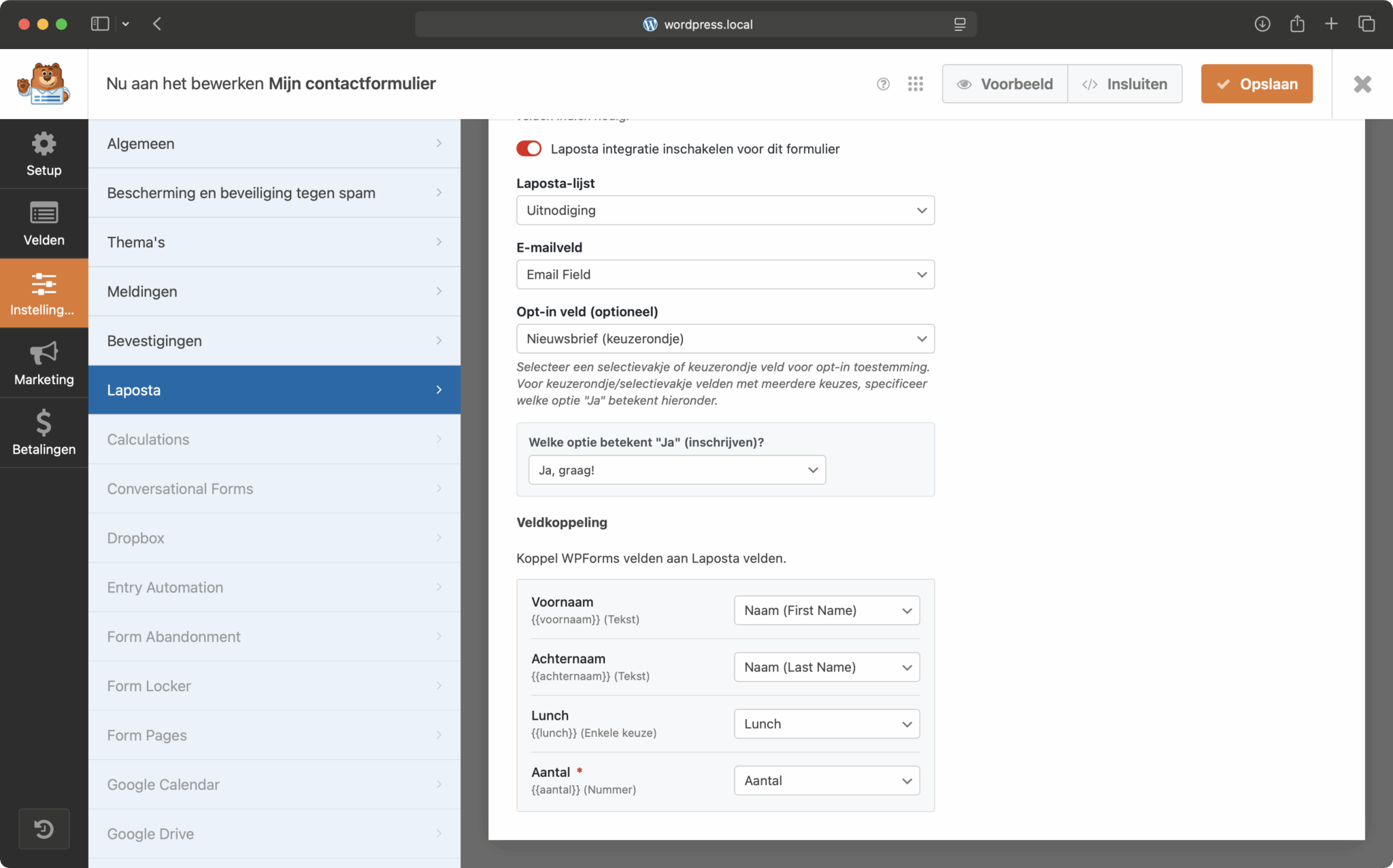1393x868 pixels.
Task: Click the revision history icon
Action: (44, 829)
